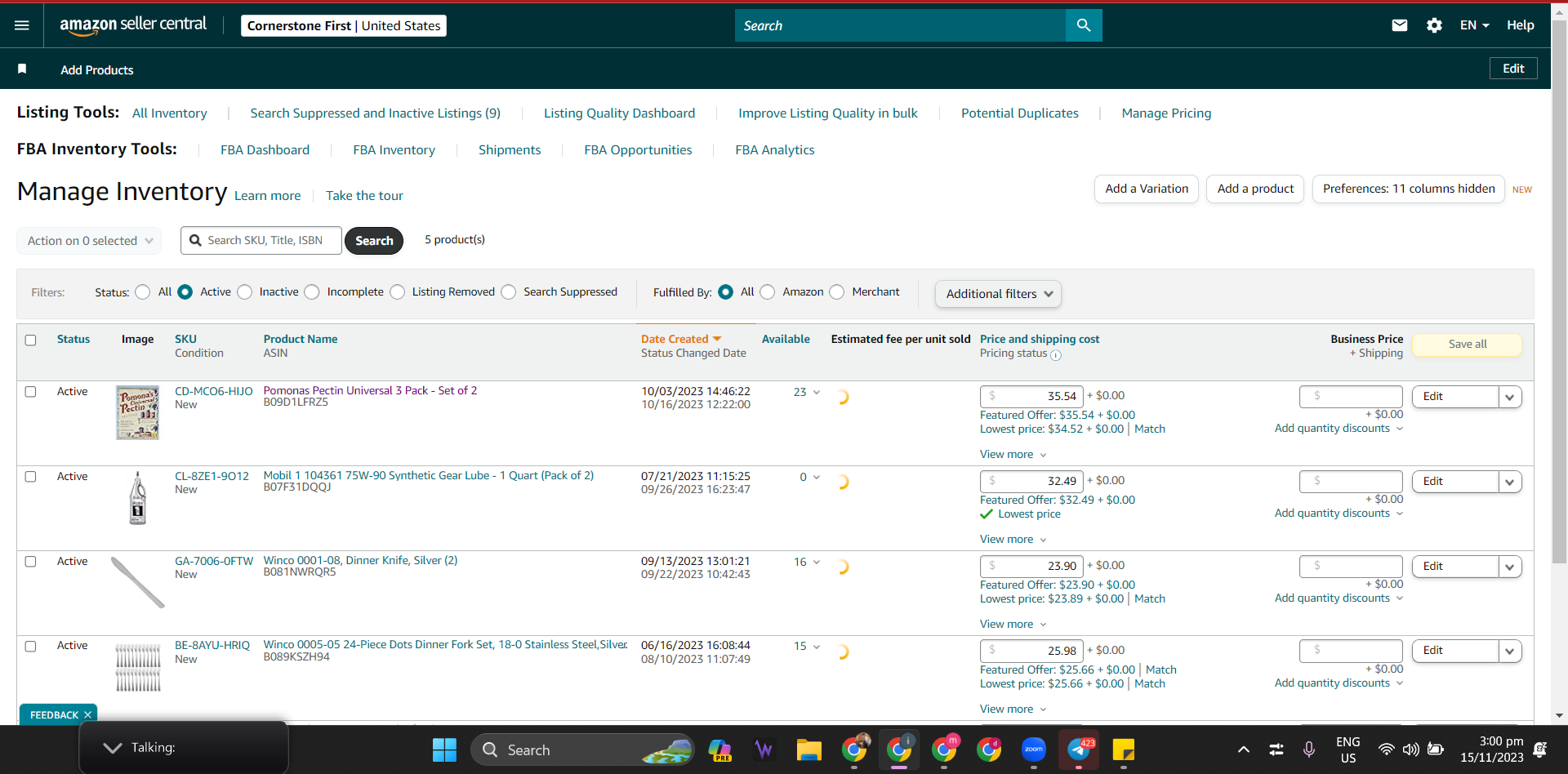Expand available quantity 23 chevron
This screenshot has height=774, width=1568.
point(817,393)
